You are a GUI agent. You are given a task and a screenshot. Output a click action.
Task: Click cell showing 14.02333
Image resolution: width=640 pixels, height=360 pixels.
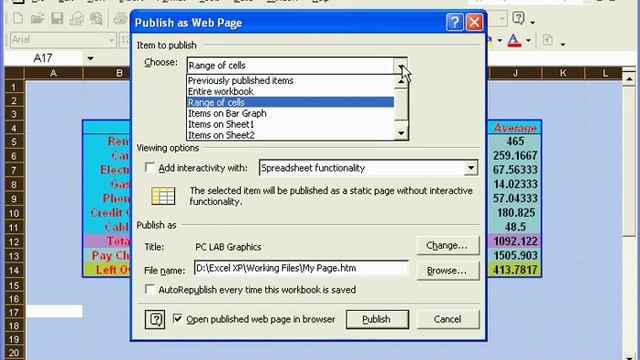coord(515,184)
